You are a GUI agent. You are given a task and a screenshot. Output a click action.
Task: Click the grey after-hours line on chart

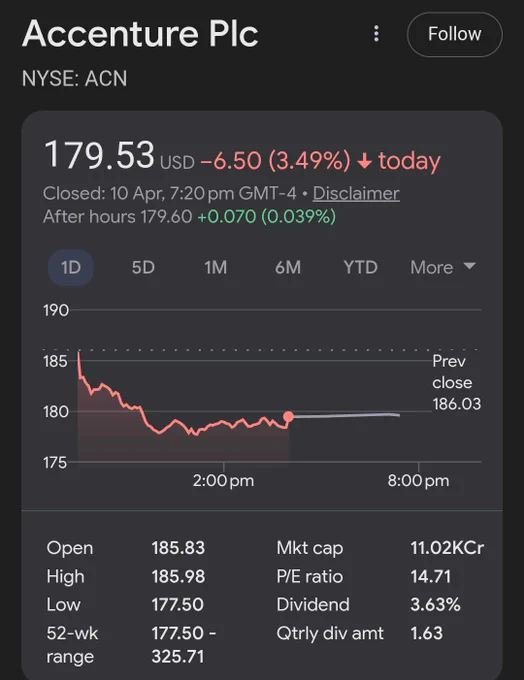[346, 415]
